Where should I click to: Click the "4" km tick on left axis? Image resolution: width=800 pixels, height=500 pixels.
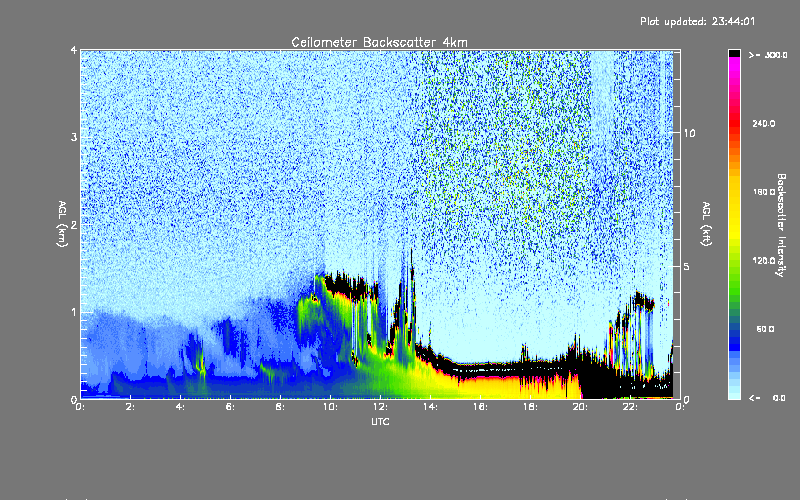pos(74,50)
